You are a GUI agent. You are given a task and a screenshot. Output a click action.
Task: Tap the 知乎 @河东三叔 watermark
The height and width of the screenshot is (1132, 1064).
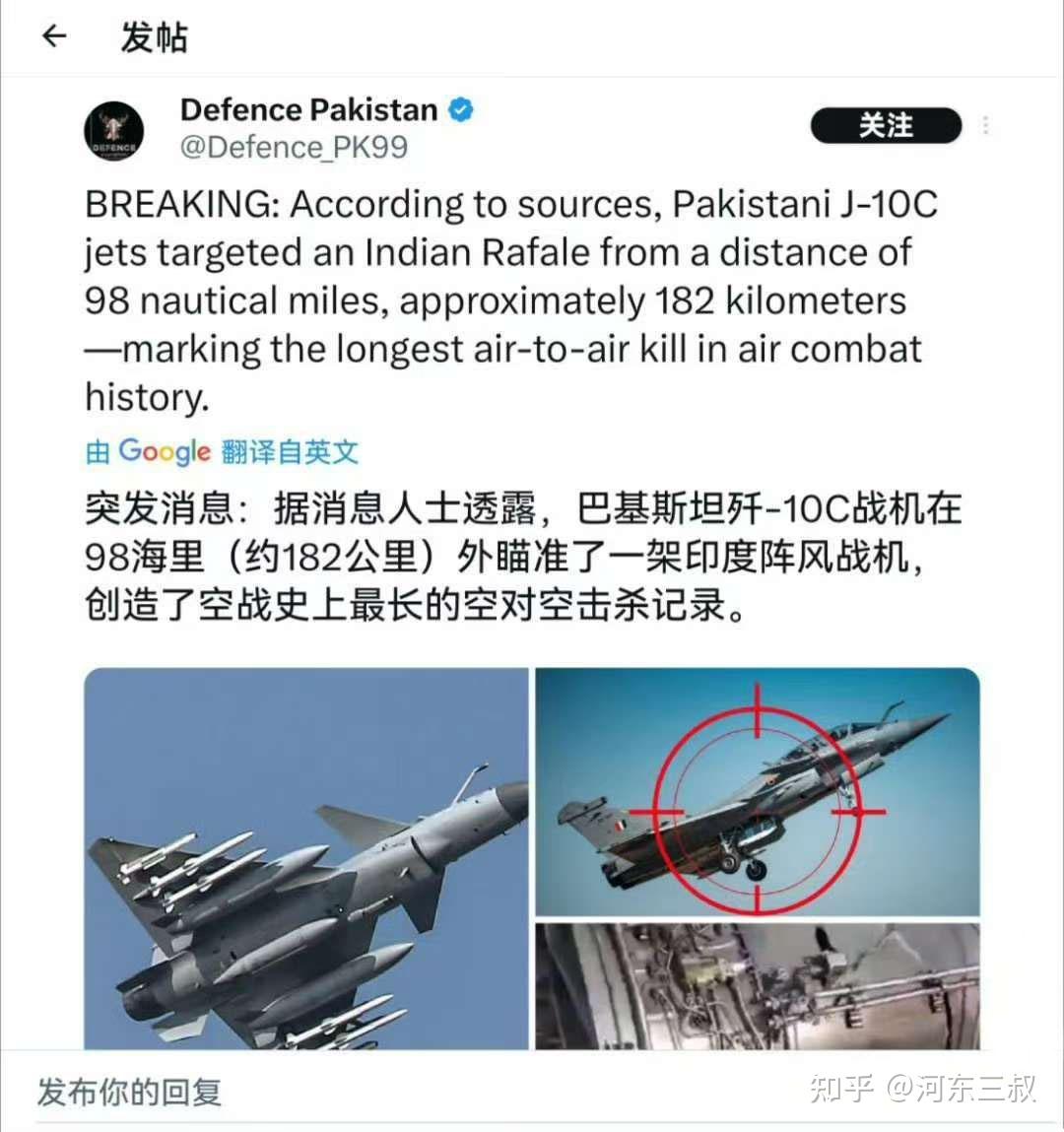click(x=923, y=1088)
